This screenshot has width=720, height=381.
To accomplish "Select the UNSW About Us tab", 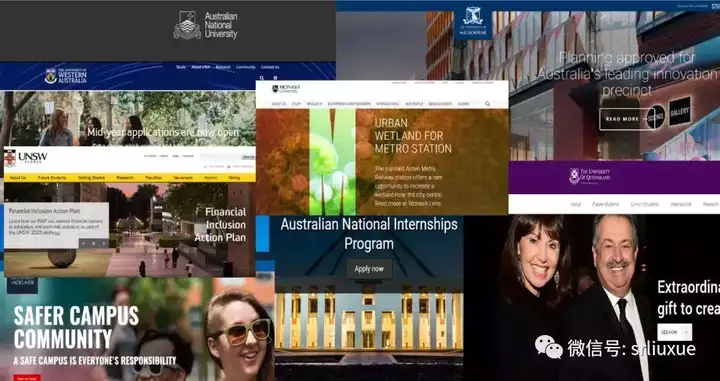I will (x=18, y=178).
